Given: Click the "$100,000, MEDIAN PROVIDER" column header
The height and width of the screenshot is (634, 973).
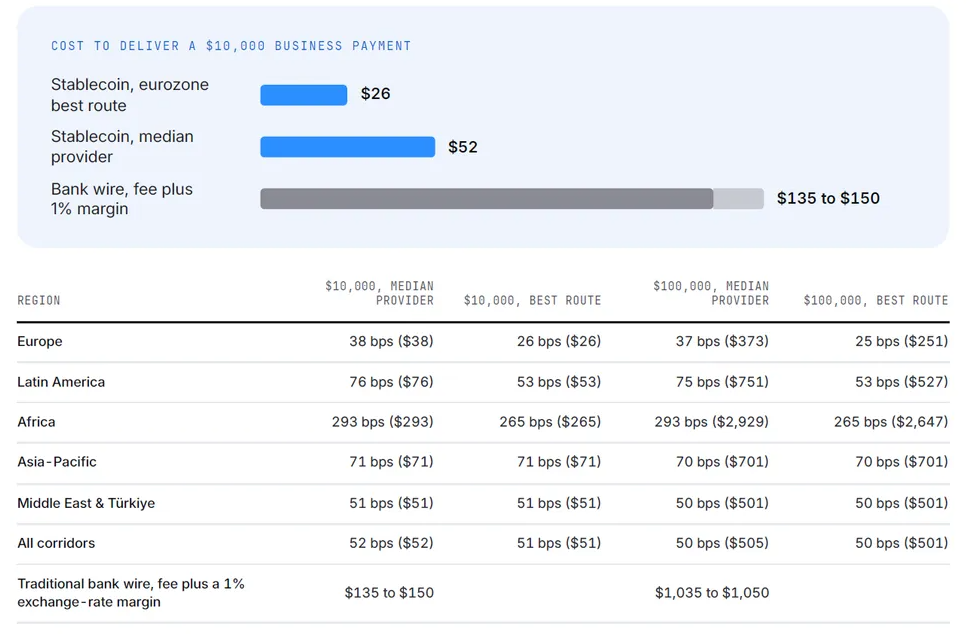Looking at the screenshot, I should (711, 293).
